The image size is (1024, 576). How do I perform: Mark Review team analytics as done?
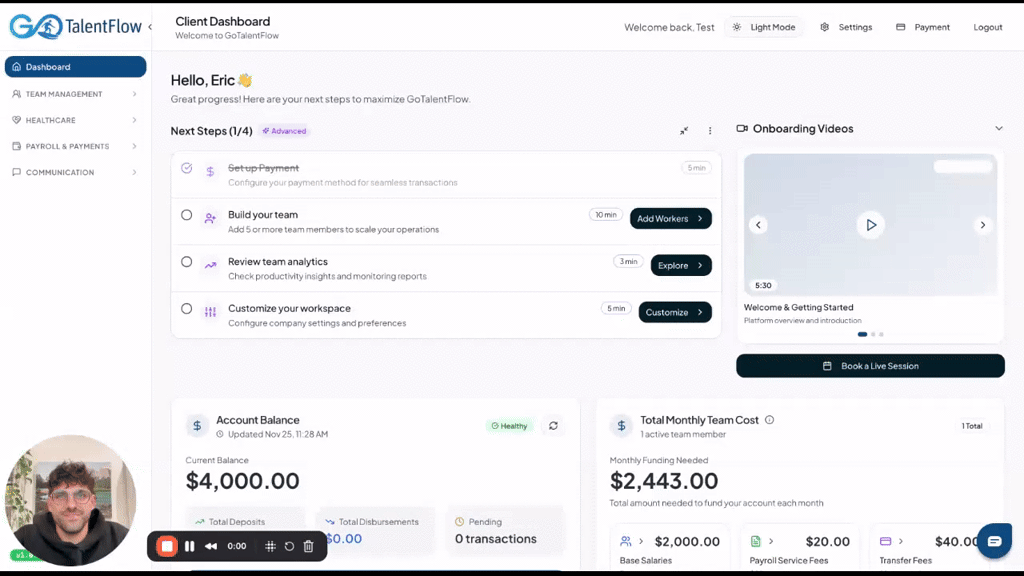(x=186, y=261)
